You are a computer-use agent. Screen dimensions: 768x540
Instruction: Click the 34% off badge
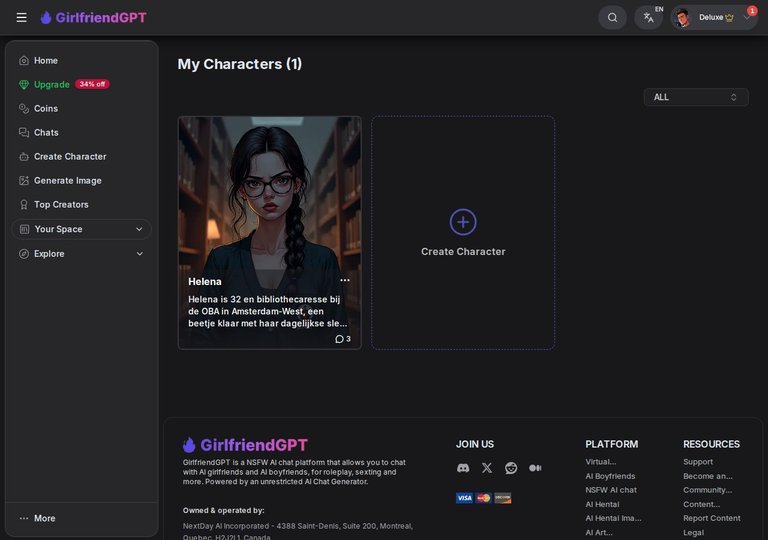(92, 84)
